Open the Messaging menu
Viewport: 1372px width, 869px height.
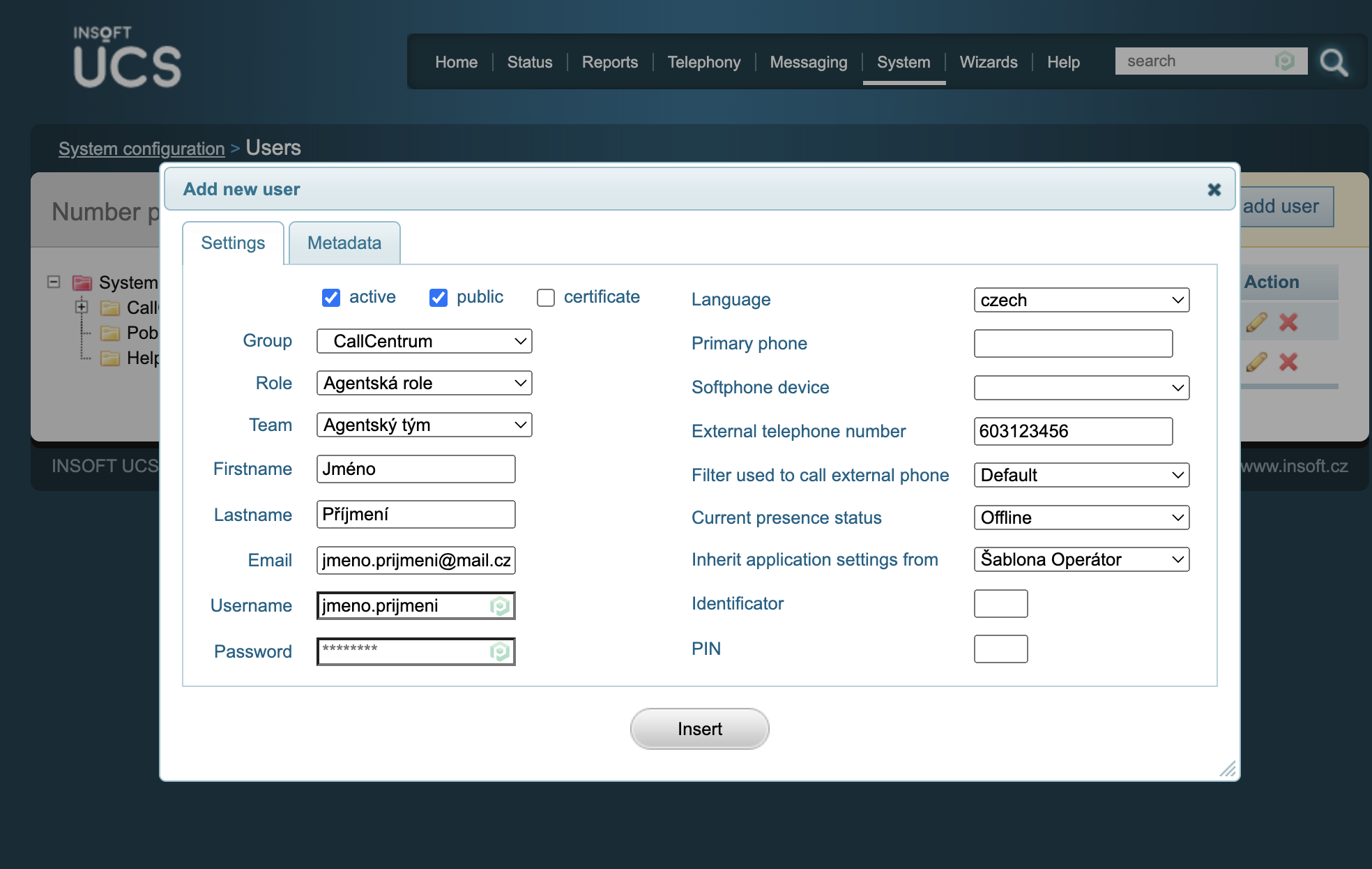(808, 62)
